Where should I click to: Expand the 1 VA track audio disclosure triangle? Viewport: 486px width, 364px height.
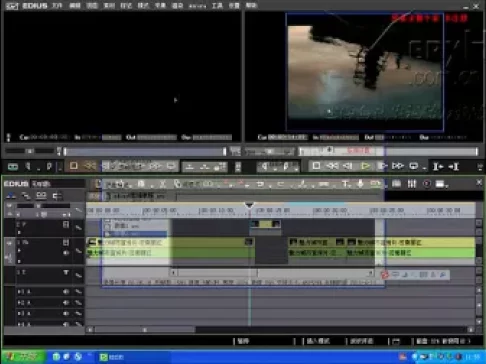pos(19,250)
